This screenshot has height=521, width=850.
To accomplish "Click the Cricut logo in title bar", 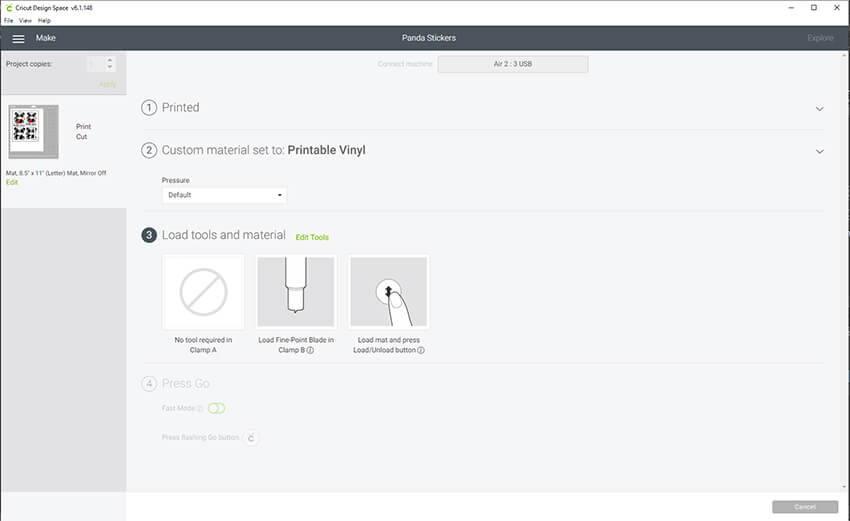I will click(x=8, y=8).
